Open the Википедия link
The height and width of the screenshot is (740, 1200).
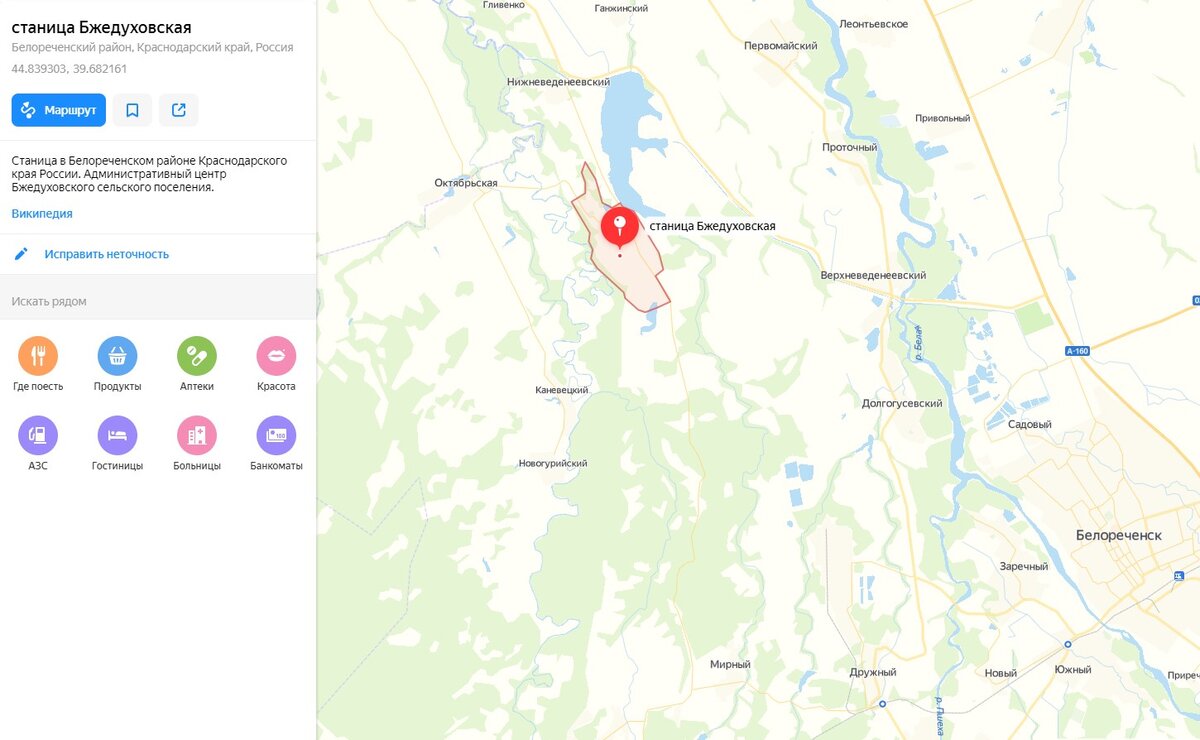point(42,213)
